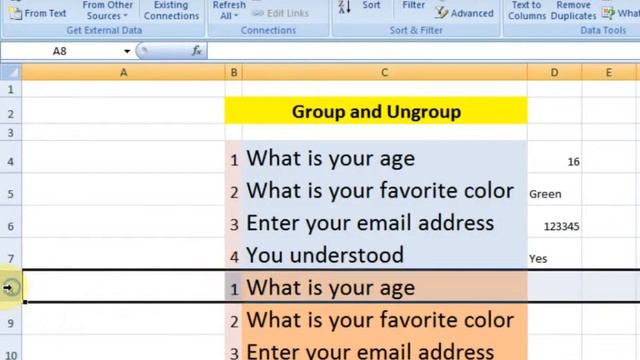This screenshot has width=640, height=360.
Task: Click the Group and Ungroup title cell
Action: tap(376, 111)
